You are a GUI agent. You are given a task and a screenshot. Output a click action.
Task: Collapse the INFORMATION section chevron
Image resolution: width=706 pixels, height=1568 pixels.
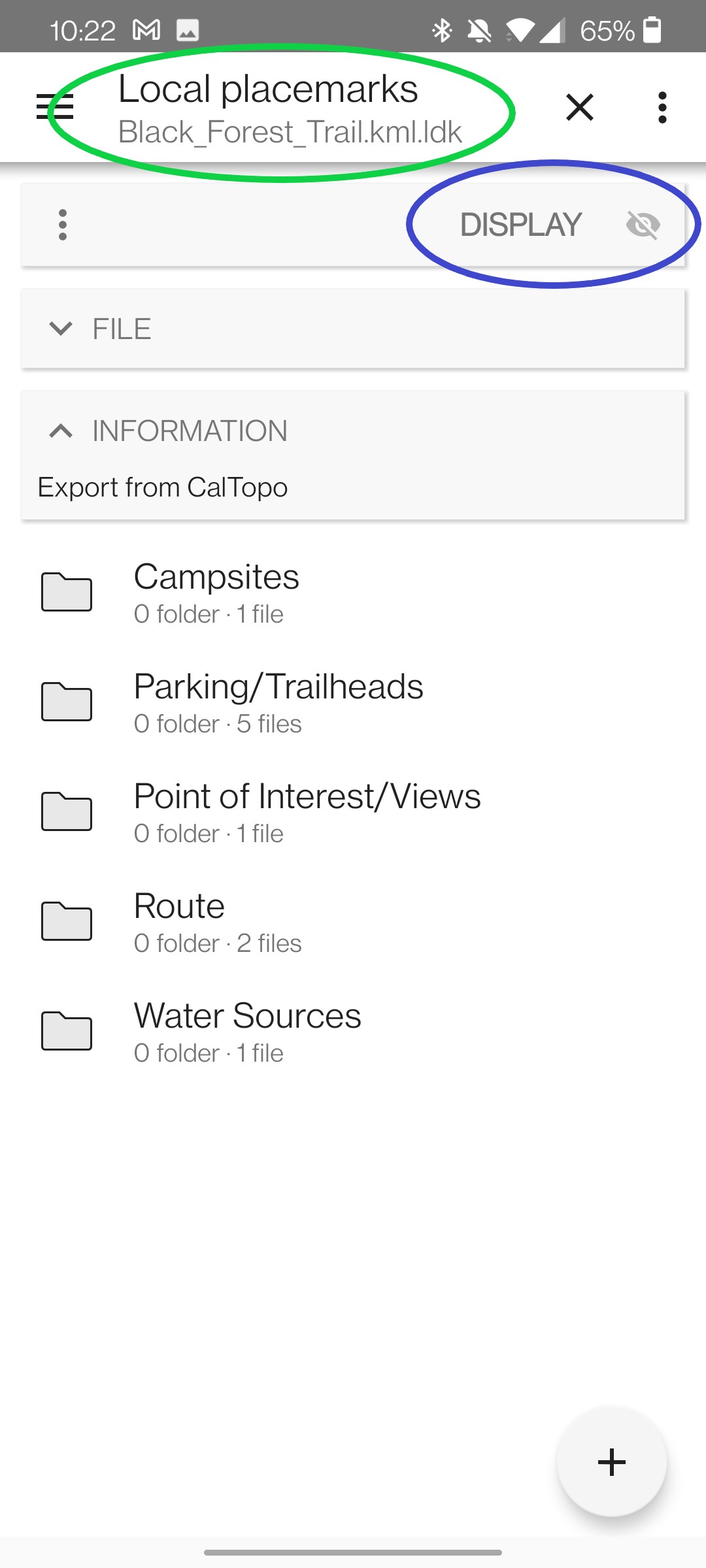61,431
